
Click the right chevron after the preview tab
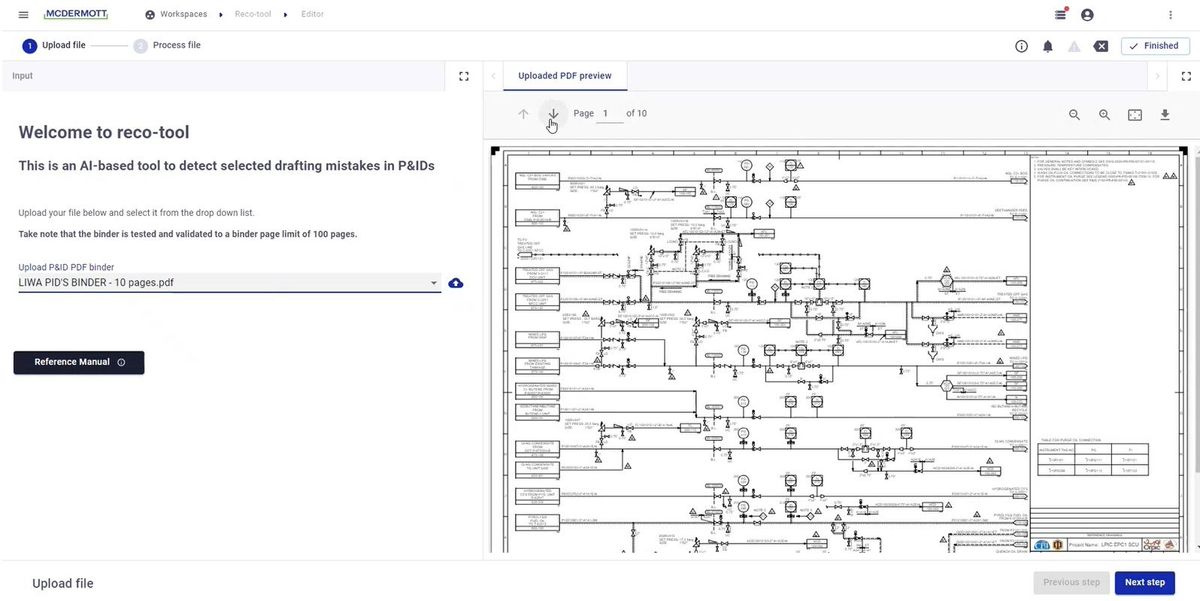pyautogui.click(x=1157, y=75)
